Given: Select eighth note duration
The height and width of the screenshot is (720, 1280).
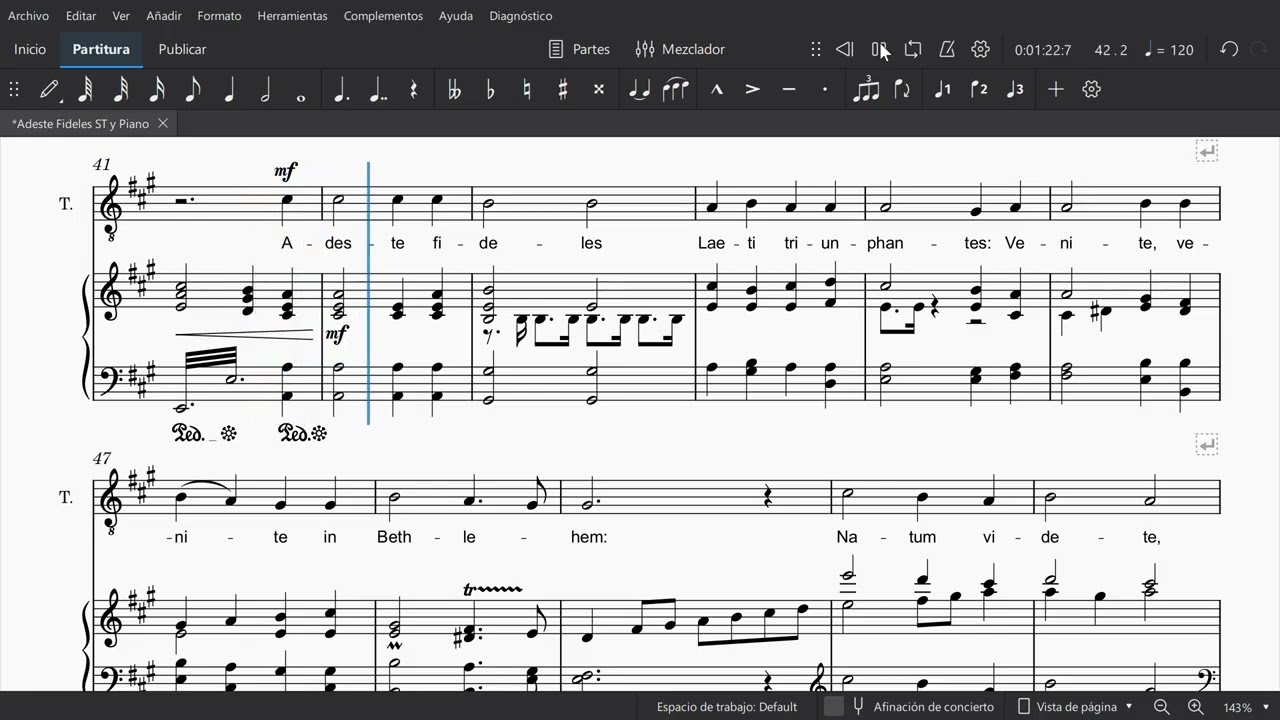Looking at the screenshot, I should 193,89.
